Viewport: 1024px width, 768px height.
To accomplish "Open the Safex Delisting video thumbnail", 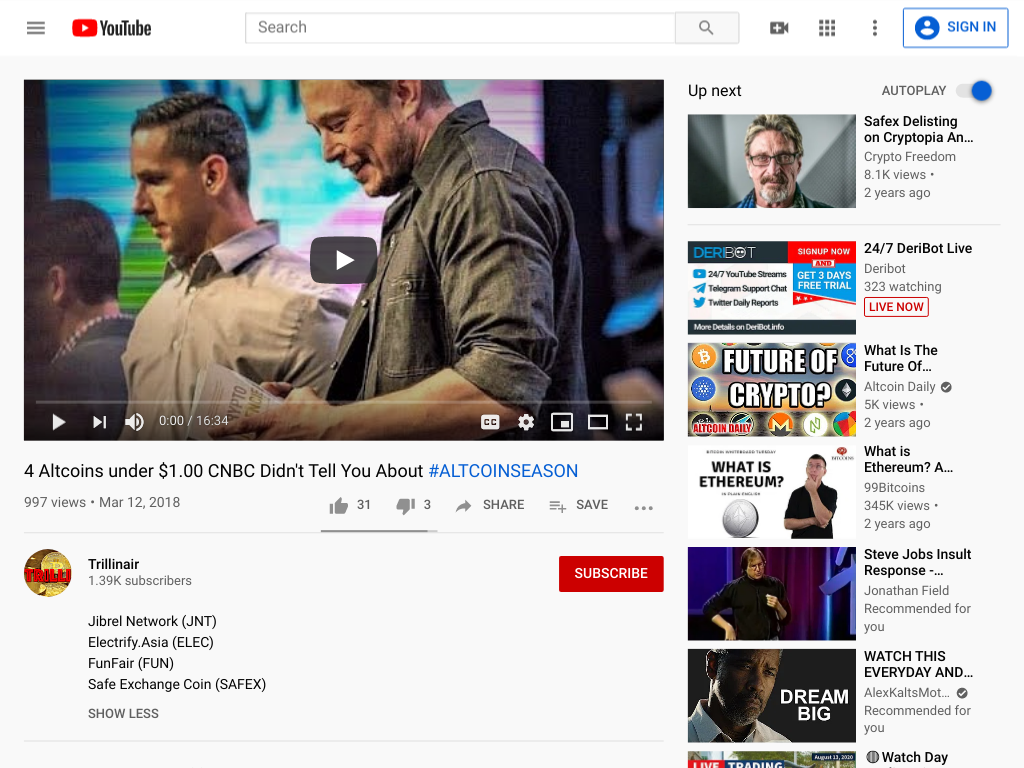I will (x=771, y=161).
